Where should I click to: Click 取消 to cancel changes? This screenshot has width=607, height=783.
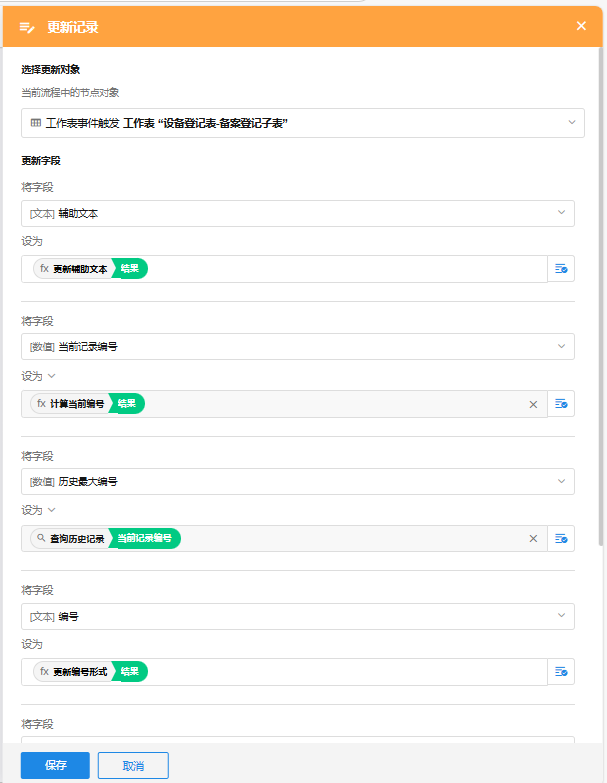(133, 765)
